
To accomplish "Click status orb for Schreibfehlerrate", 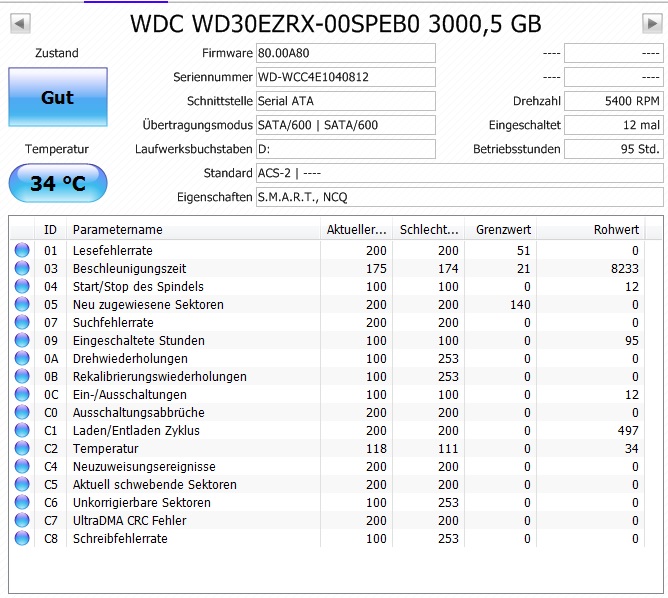I will (x=22, y=538).
